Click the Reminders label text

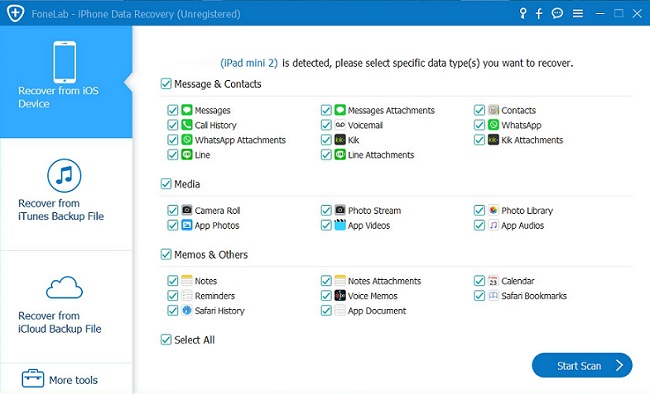point(215,296)
